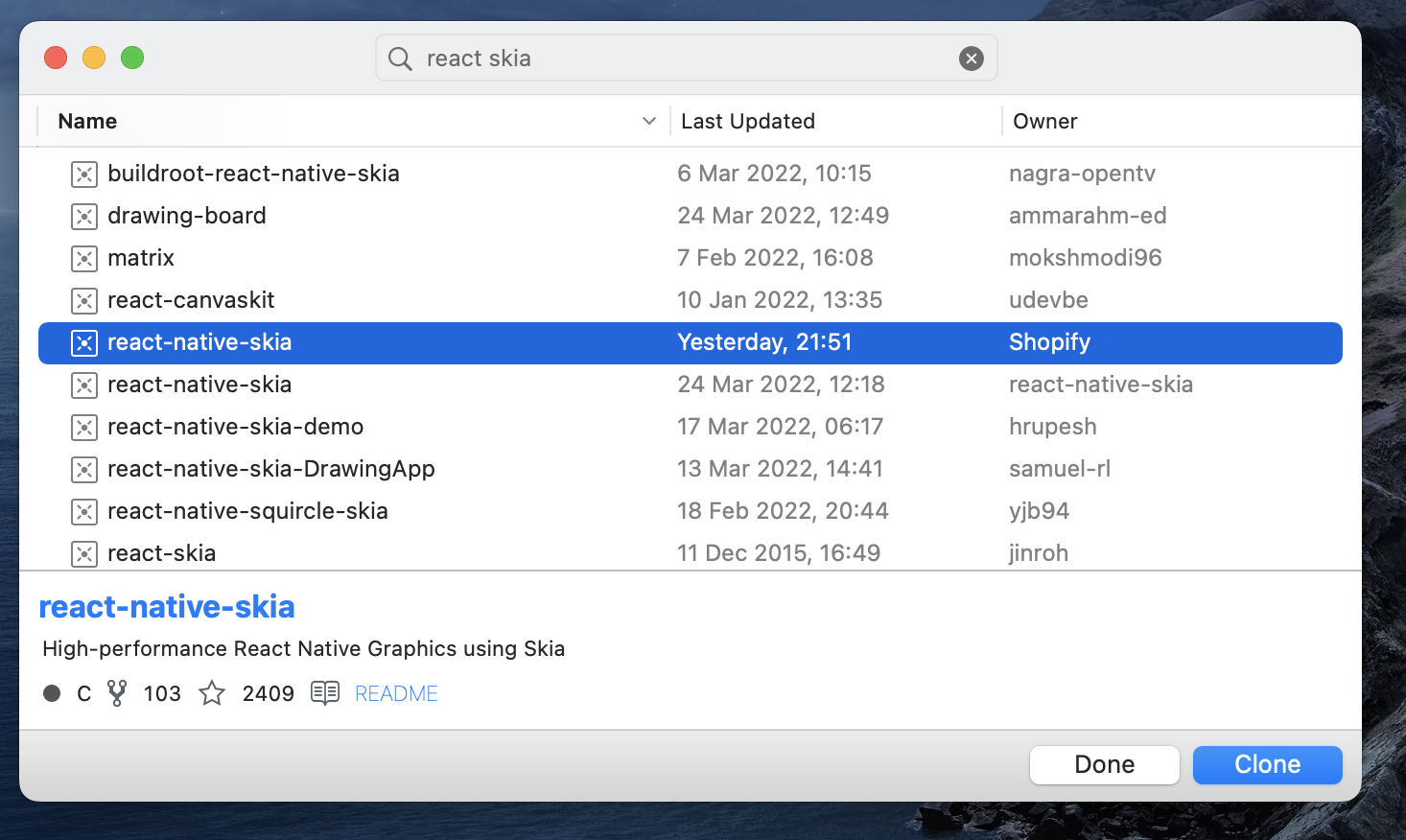The width and height of the screenshot is (1406, 840).
Task: Close the dialog with the red button
Action: point(56,58)
